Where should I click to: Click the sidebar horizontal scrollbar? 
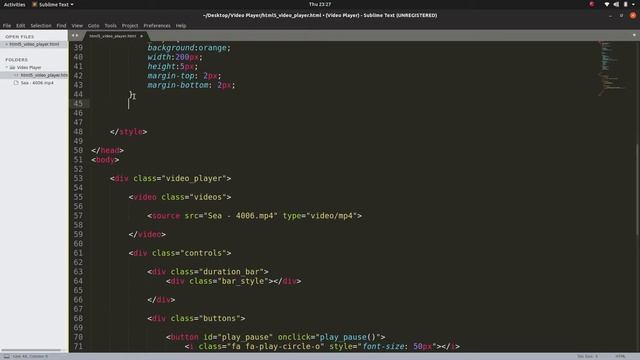coord(31,350)
